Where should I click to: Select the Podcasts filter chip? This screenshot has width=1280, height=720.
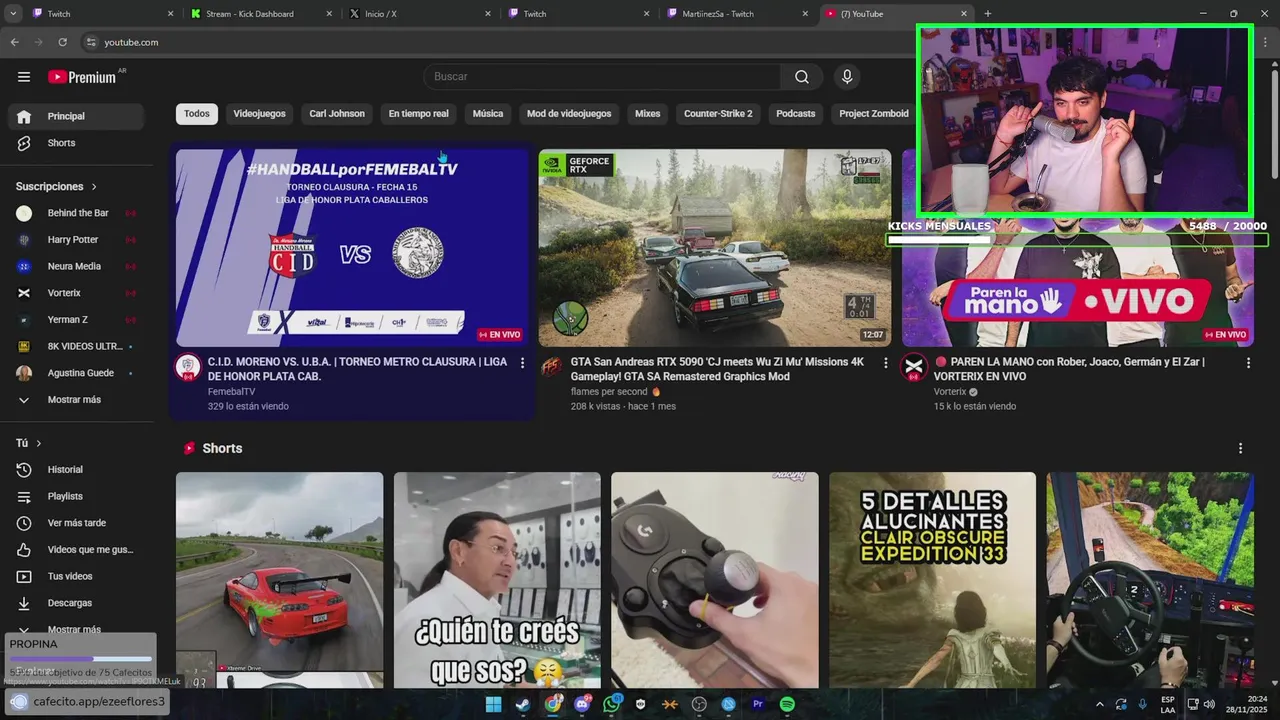click(796, 114)
